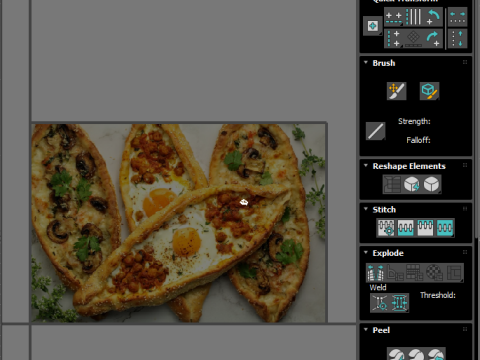Click Stitch Custom icon

445,228
